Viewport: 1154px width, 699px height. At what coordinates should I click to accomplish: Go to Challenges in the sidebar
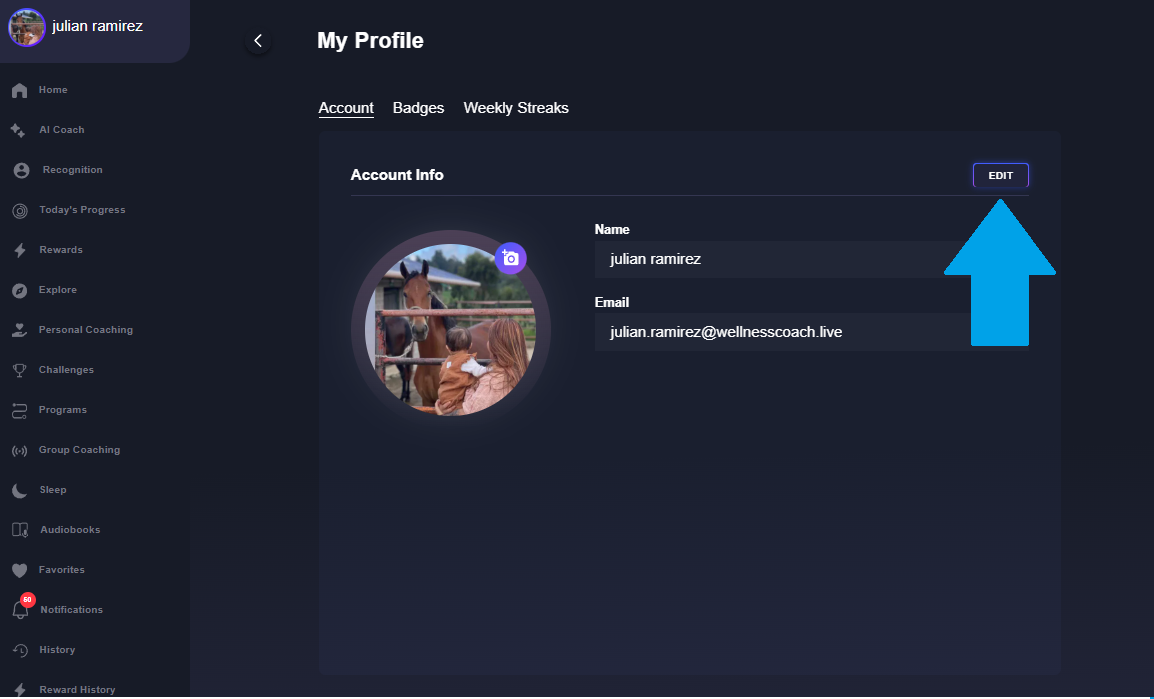click(66, 370)
